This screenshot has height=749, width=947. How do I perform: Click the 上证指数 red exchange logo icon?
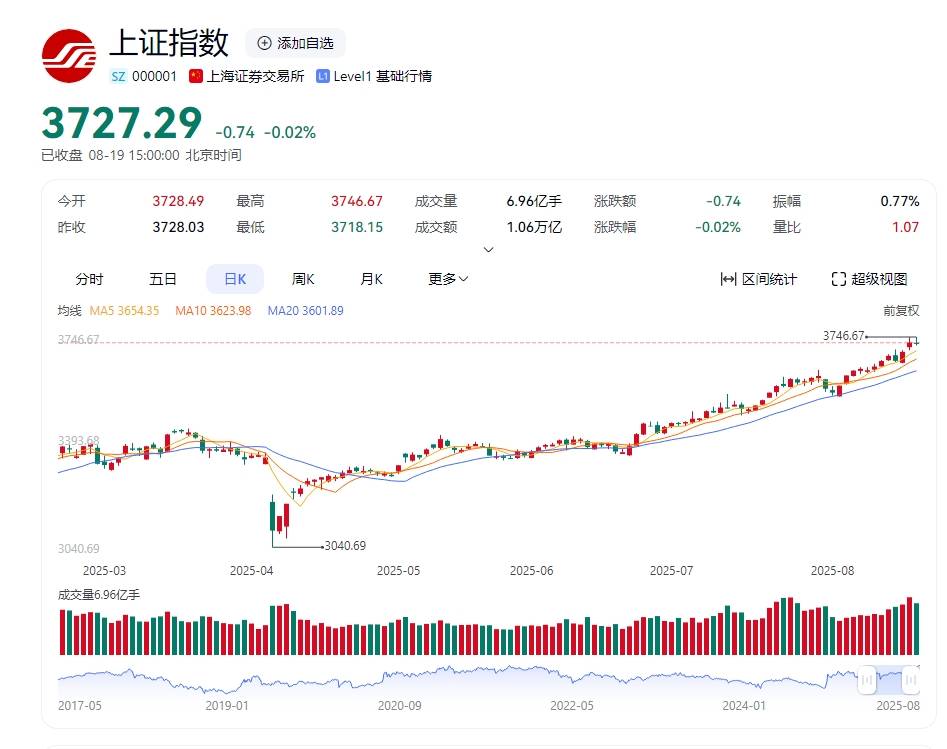point(67,55)
